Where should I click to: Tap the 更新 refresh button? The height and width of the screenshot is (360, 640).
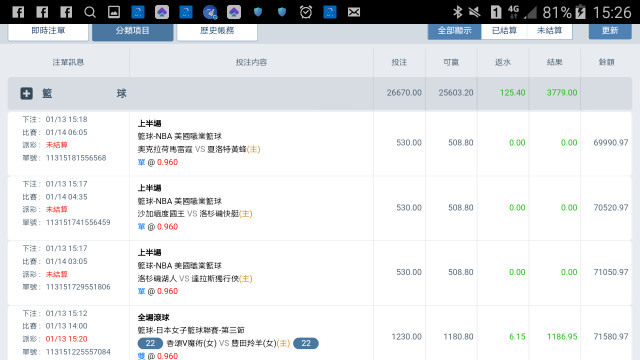[x=610, y=31]
